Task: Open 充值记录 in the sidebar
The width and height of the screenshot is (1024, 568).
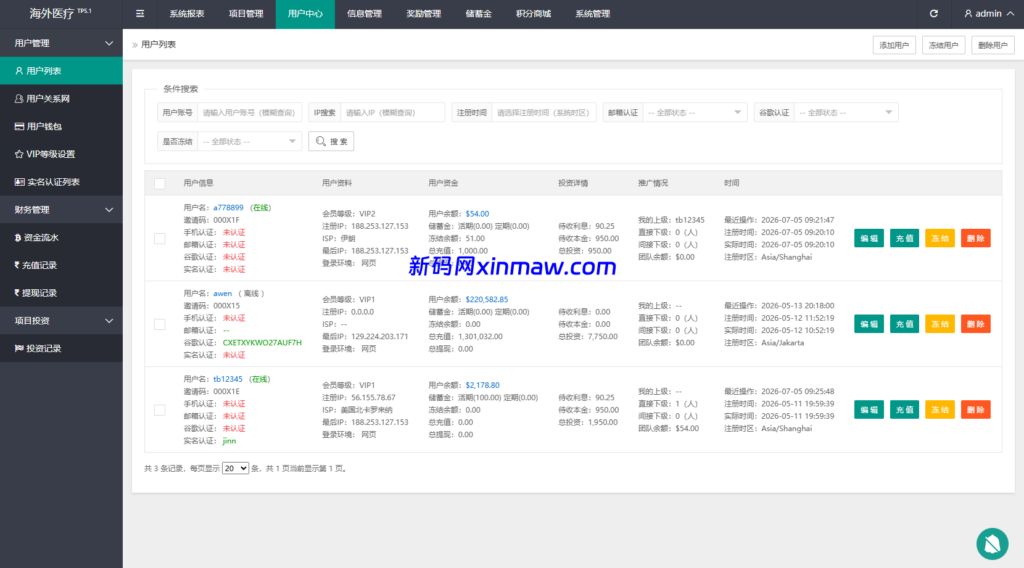Action: click(61, 265)
